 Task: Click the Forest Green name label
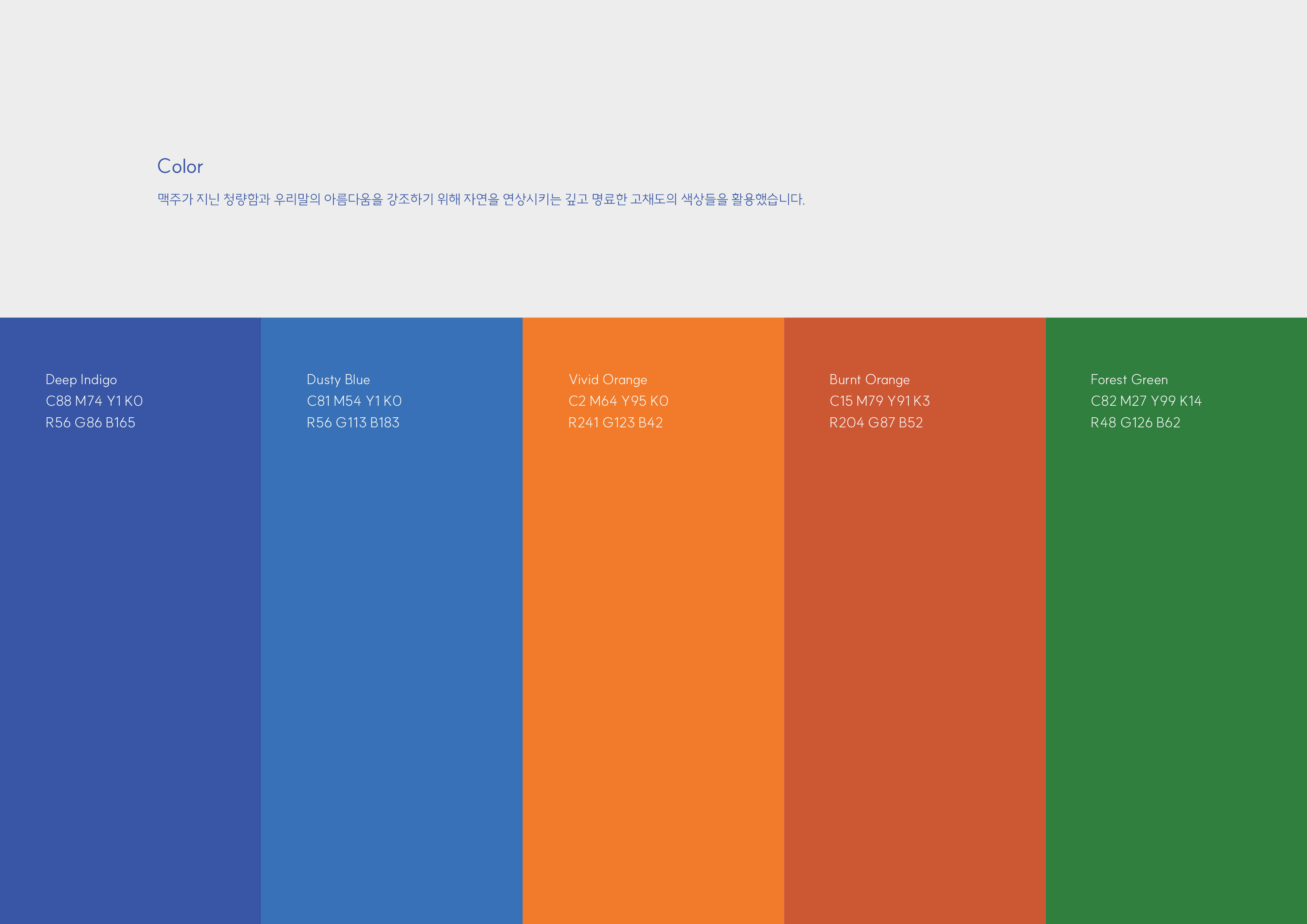(1129, 380)
